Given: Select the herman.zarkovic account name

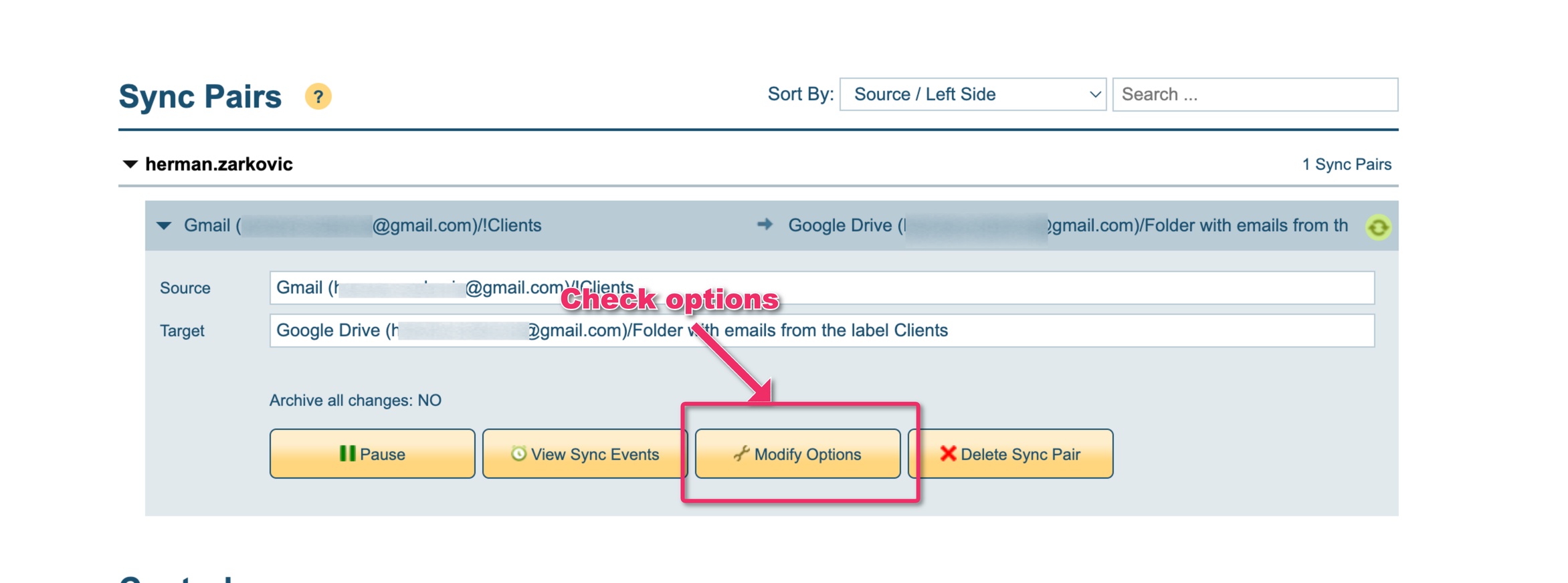Looking at the screenshot, I should 219,164.
